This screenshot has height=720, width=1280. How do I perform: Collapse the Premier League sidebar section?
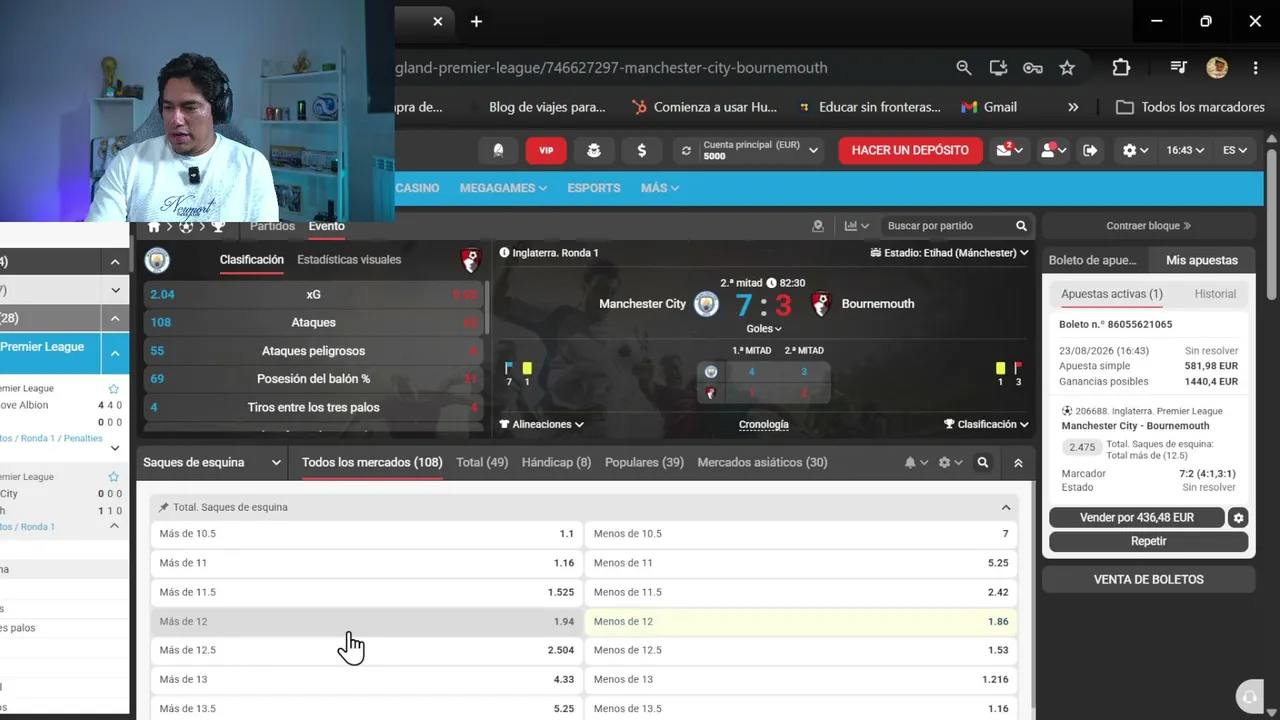pyautogui.click(x=115, y=353)
